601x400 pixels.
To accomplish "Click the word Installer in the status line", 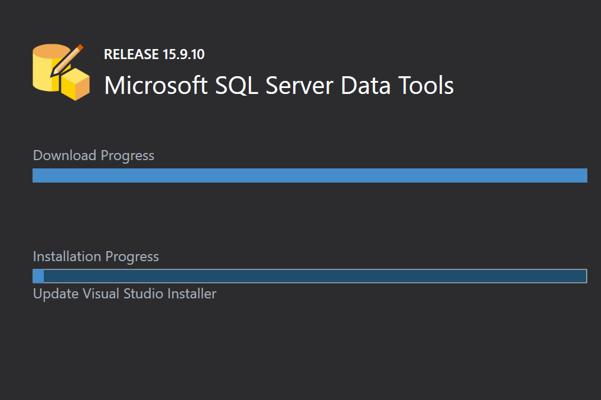I will (192, 294).
